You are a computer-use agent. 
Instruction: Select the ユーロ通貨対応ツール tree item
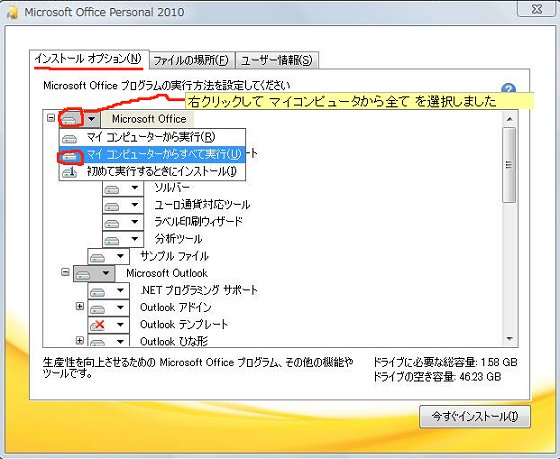(x=202, y=205)
